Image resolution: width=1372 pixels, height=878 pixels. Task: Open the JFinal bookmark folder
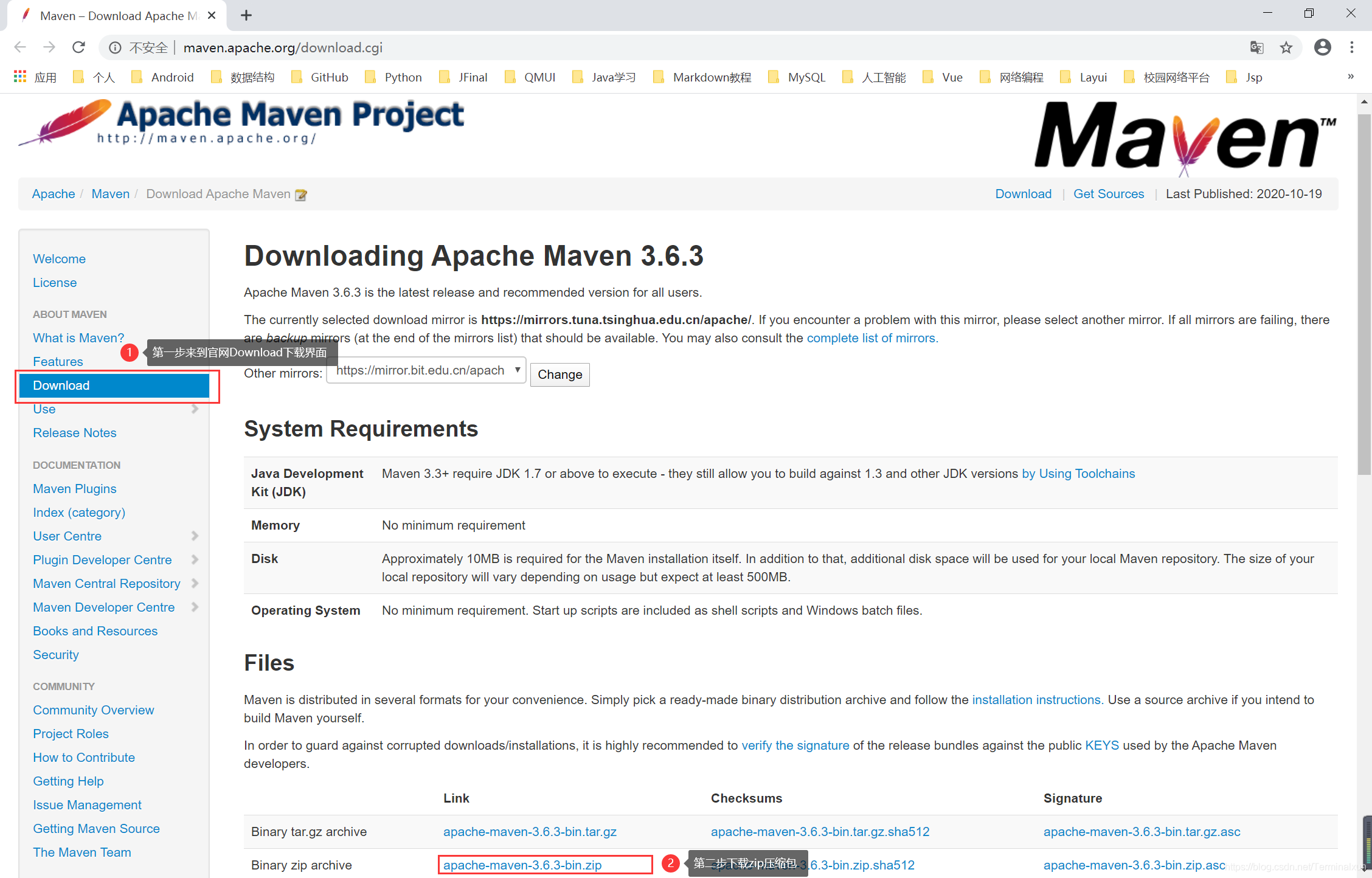[463, 77]
